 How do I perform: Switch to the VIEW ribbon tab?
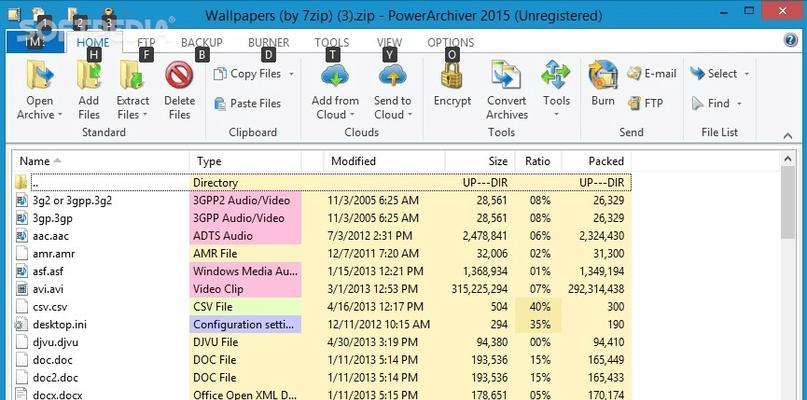(390, 43)
